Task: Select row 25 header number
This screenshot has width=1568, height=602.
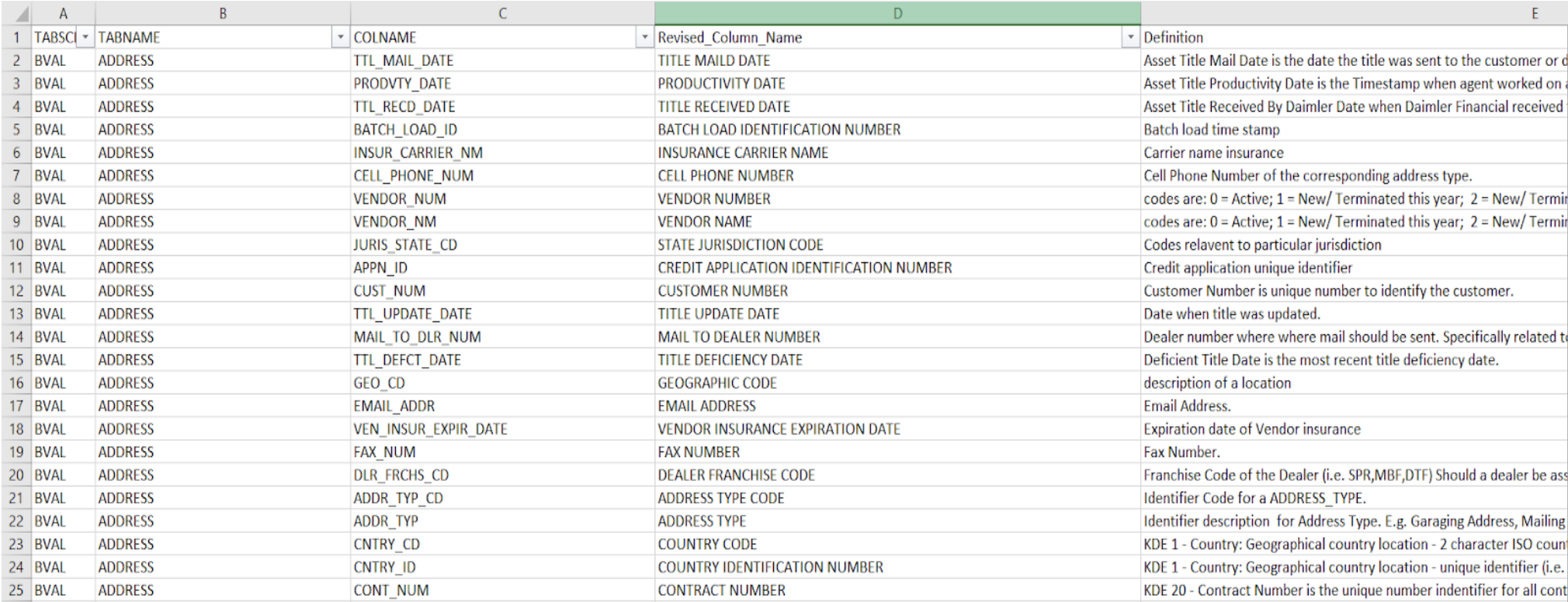Action: (x=16, y=590)
